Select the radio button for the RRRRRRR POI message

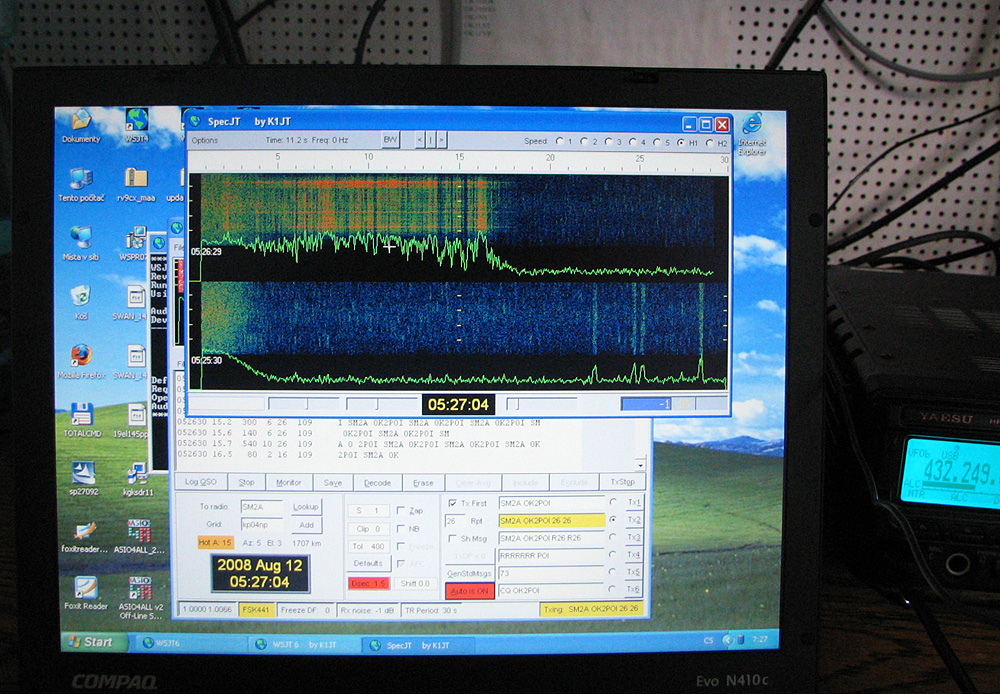[x=614, y=555]
